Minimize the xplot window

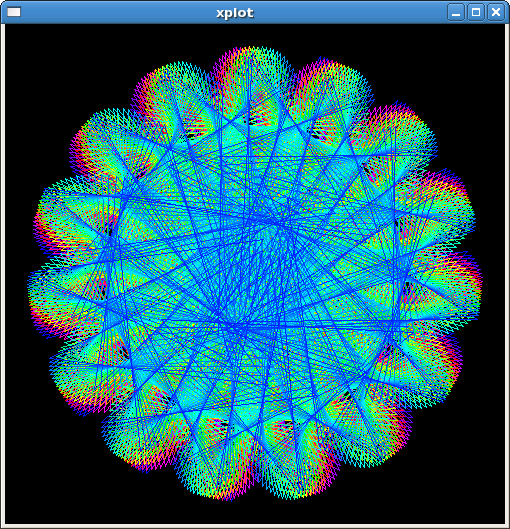(x=456, y=12)
